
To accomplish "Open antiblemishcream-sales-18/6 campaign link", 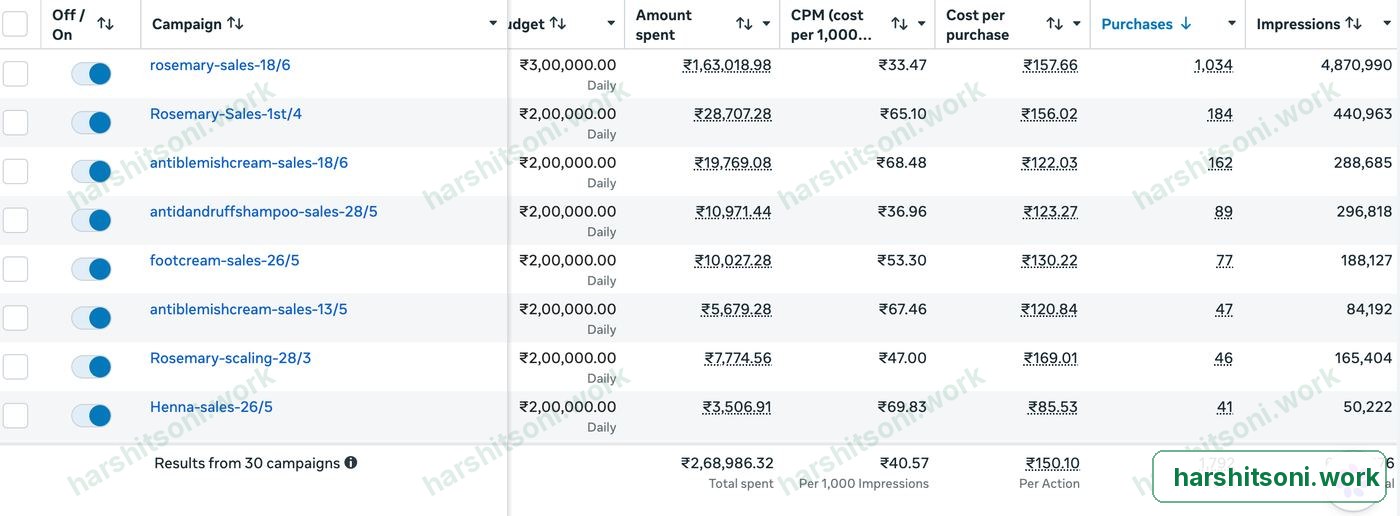I will [249, 163].
